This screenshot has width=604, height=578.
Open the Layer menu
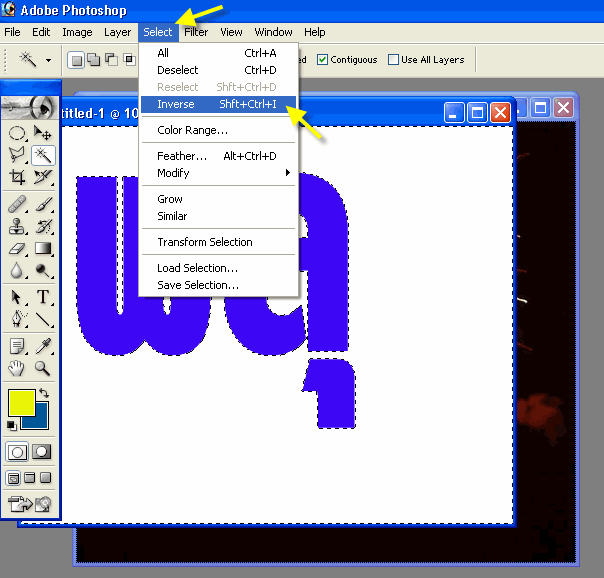117,32
